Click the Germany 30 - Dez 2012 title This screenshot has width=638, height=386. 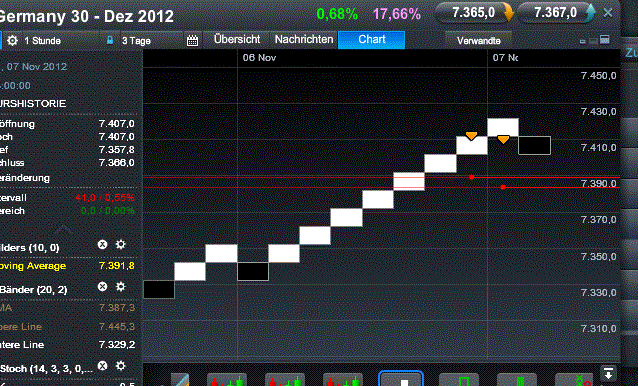86,16
